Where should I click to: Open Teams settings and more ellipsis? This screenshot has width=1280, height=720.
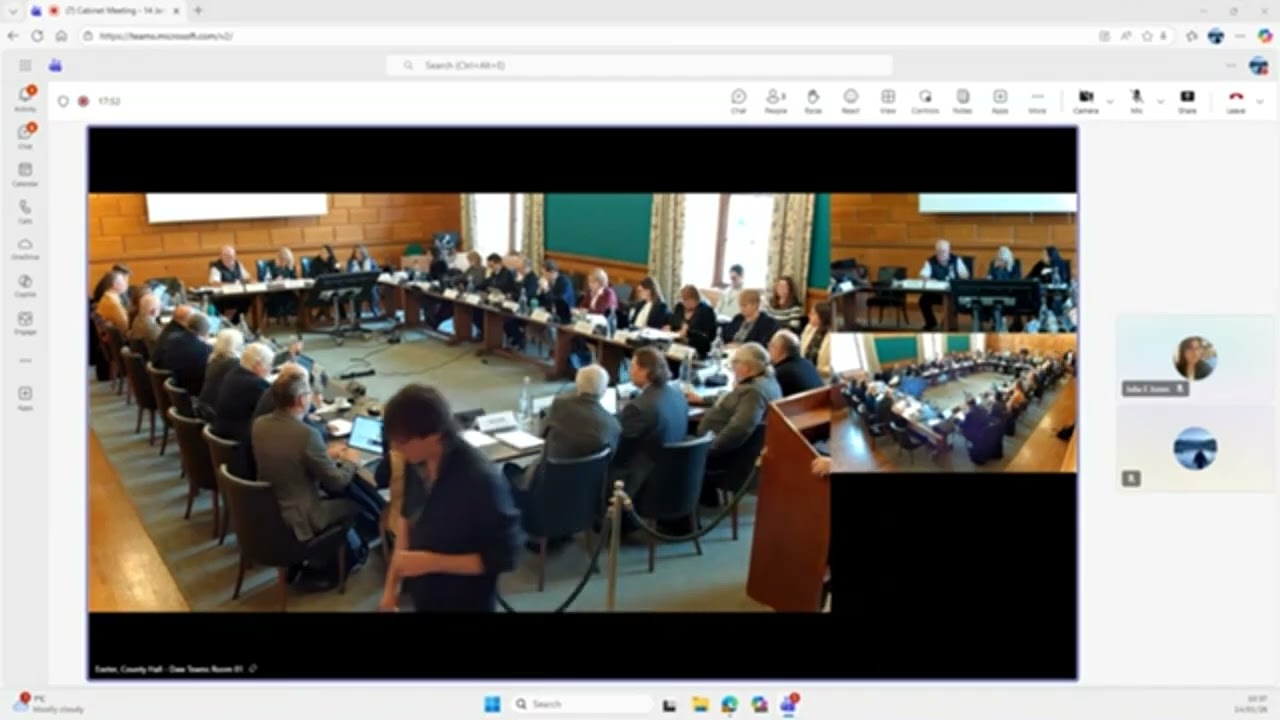(x=1232, y=65)
